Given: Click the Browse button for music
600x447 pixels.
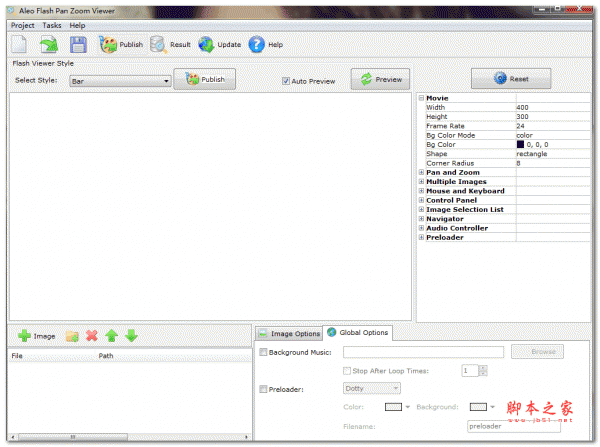Looking at the screenshot, I should pos(537,351).
